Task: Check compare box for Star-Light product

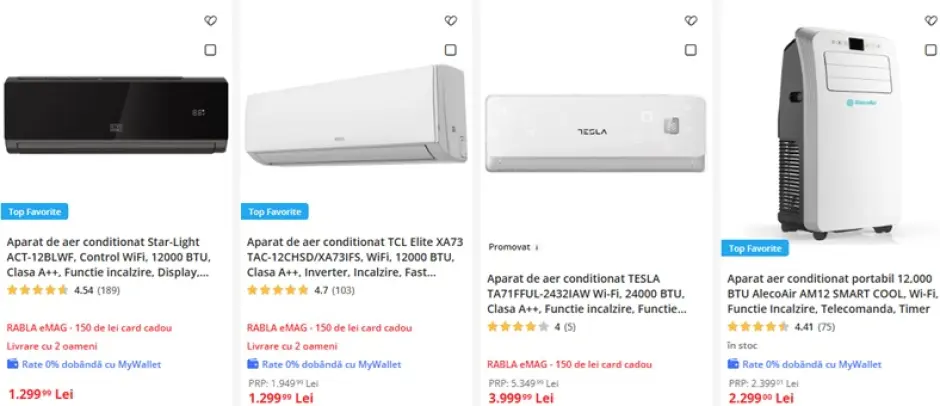Action: (210, 50)
